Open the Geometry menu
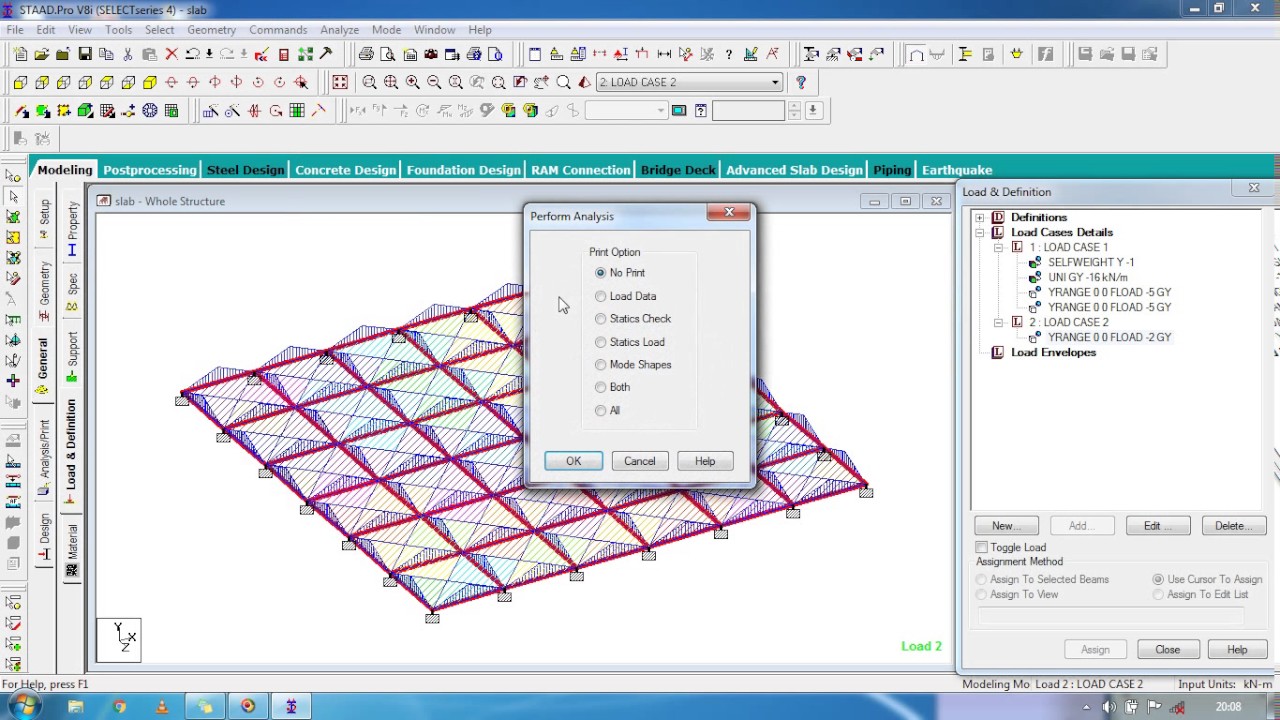This screenshot has height=720, width=1280. pos(211,30)
